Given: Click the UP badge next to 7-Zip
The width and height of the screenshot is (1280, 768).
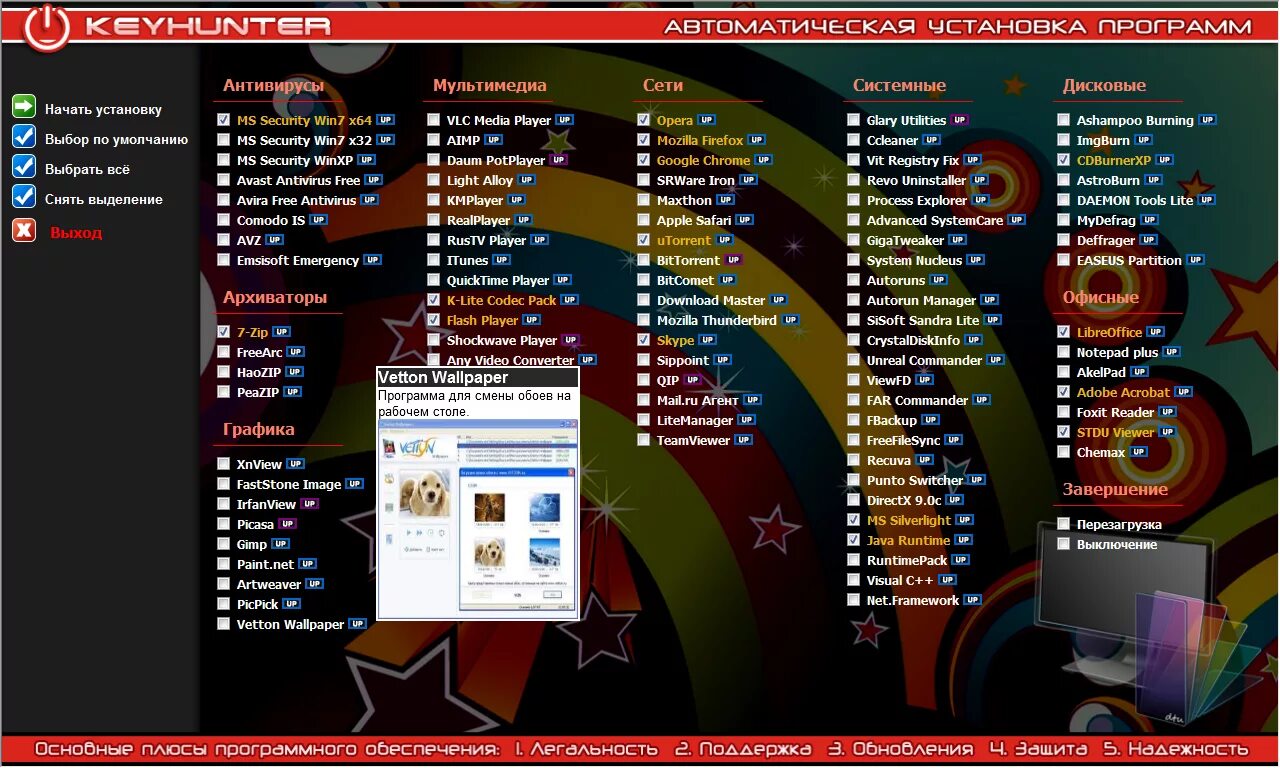Looking at the screenshot, I should (281, 332).
